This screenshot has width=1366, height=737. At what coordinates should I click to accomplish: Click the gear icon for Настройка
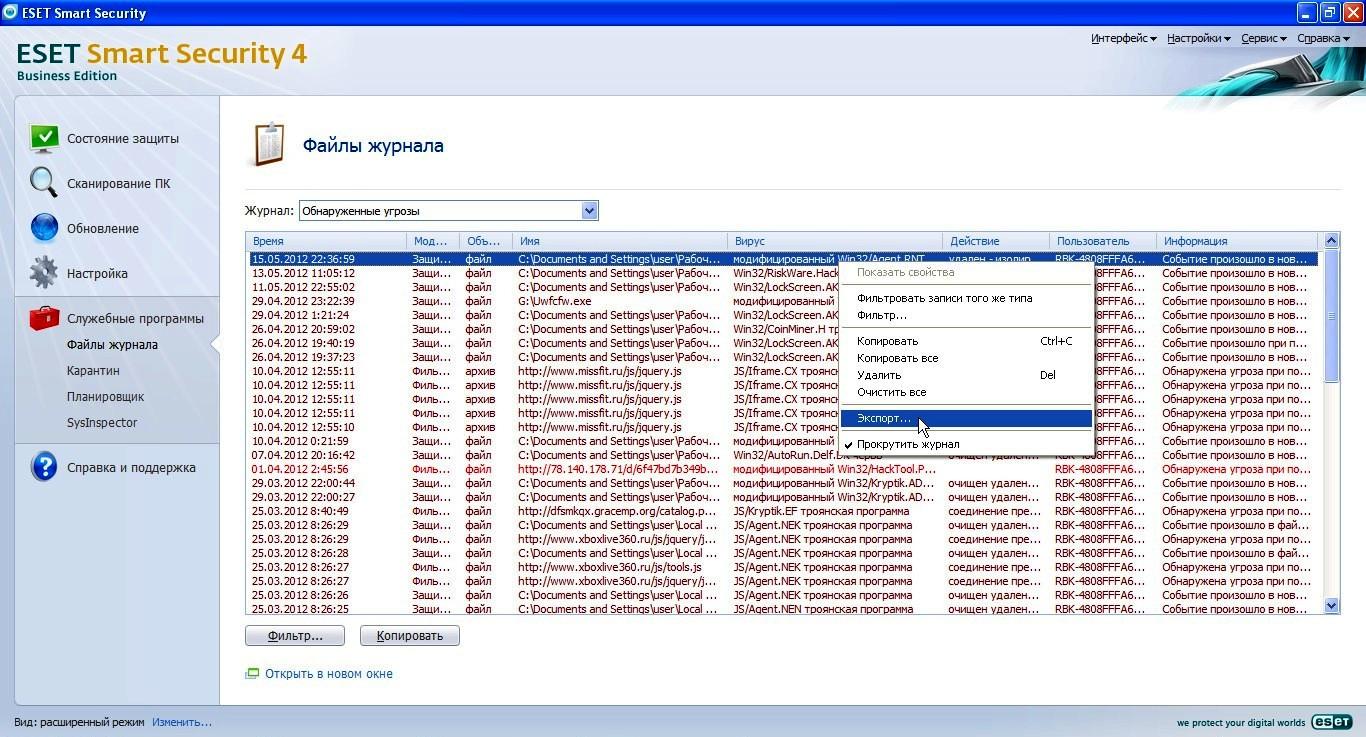click(x=44, y=273)
